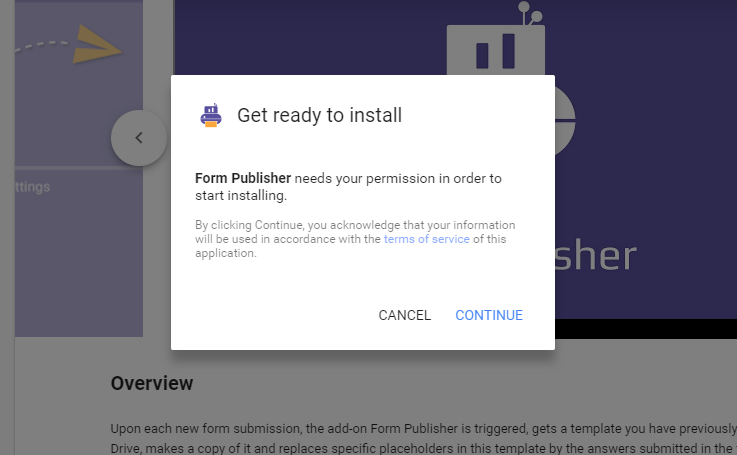
Task: Click the left screenshot thumbnail with yellow arrow
Action: click(79, 168)
